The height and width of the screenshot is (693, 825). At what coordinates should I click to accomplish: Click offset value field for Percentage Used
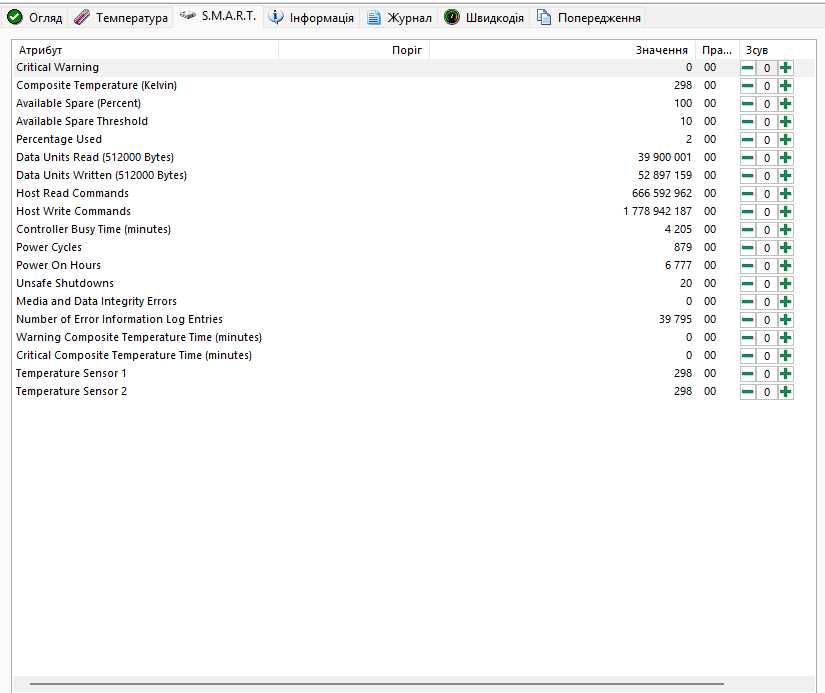point(767,140)
